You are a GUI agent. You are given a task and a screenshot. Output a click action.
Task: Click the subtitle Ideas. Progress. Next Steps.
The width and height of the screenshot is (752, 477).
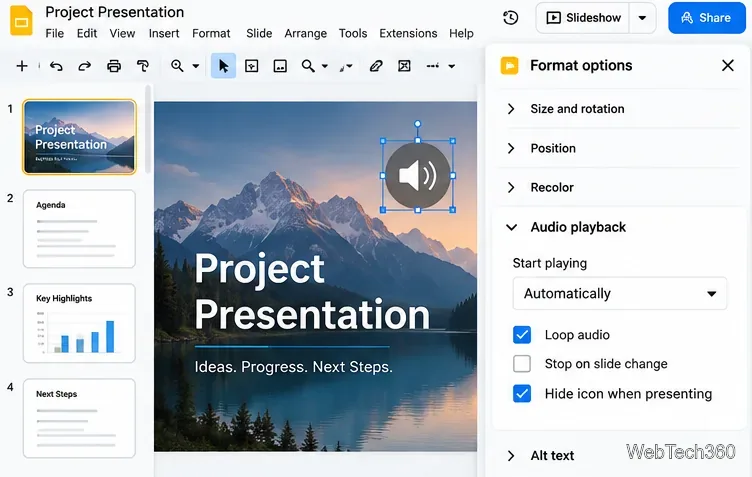tap(294, 367)
